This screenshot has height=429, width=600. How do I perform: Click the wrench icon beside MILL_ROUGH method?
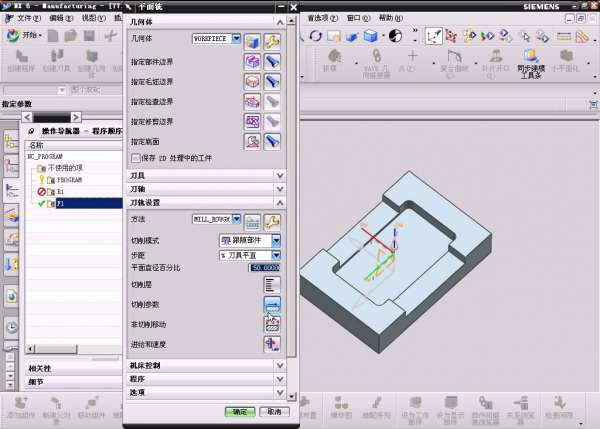coord(272,220)
